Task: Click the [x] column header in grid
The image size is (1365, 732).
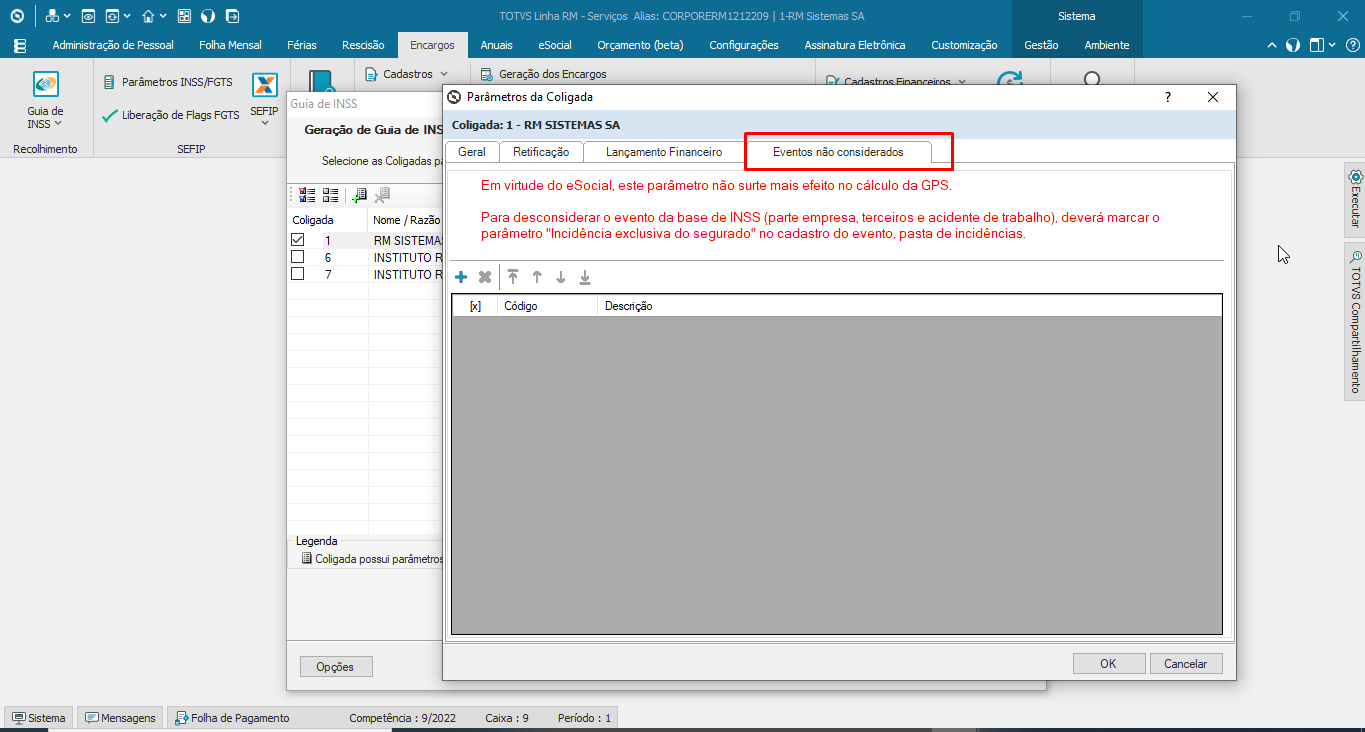Action: (x=475, y=306)
